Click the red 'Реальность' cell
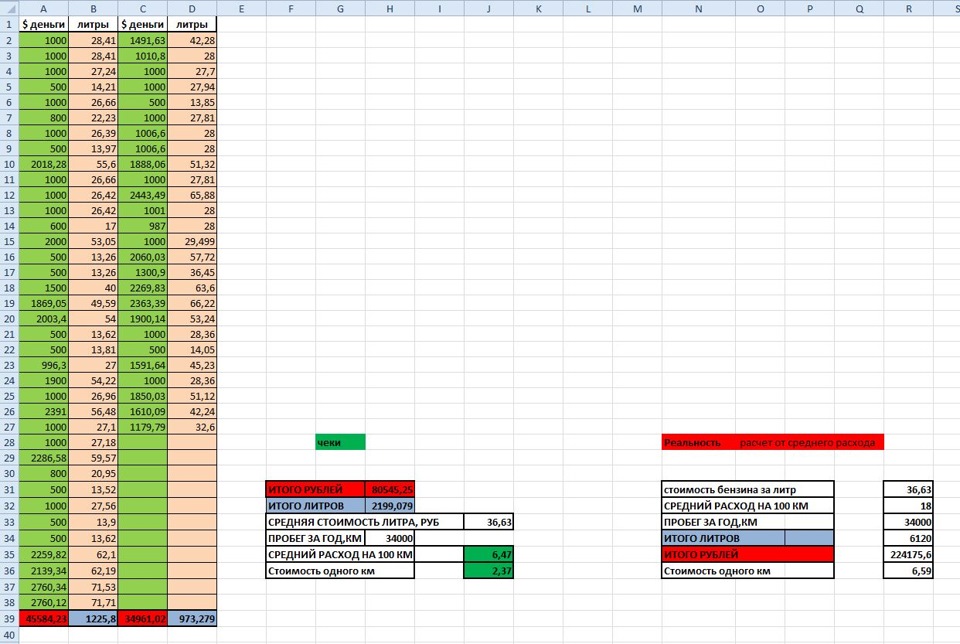Viewport: 960px width, 644px height. coord(699,443)
